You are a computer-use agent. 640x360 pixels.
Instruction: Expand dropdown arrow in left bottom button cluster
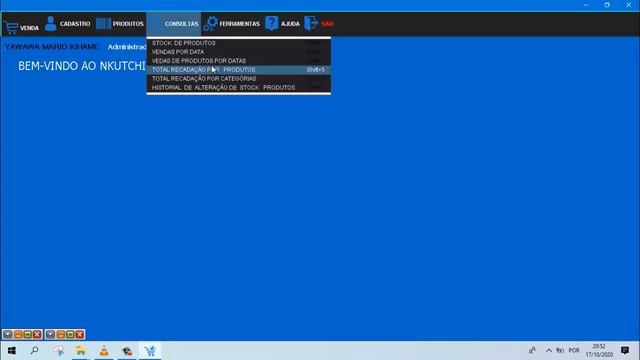click(x=8, y=335)
